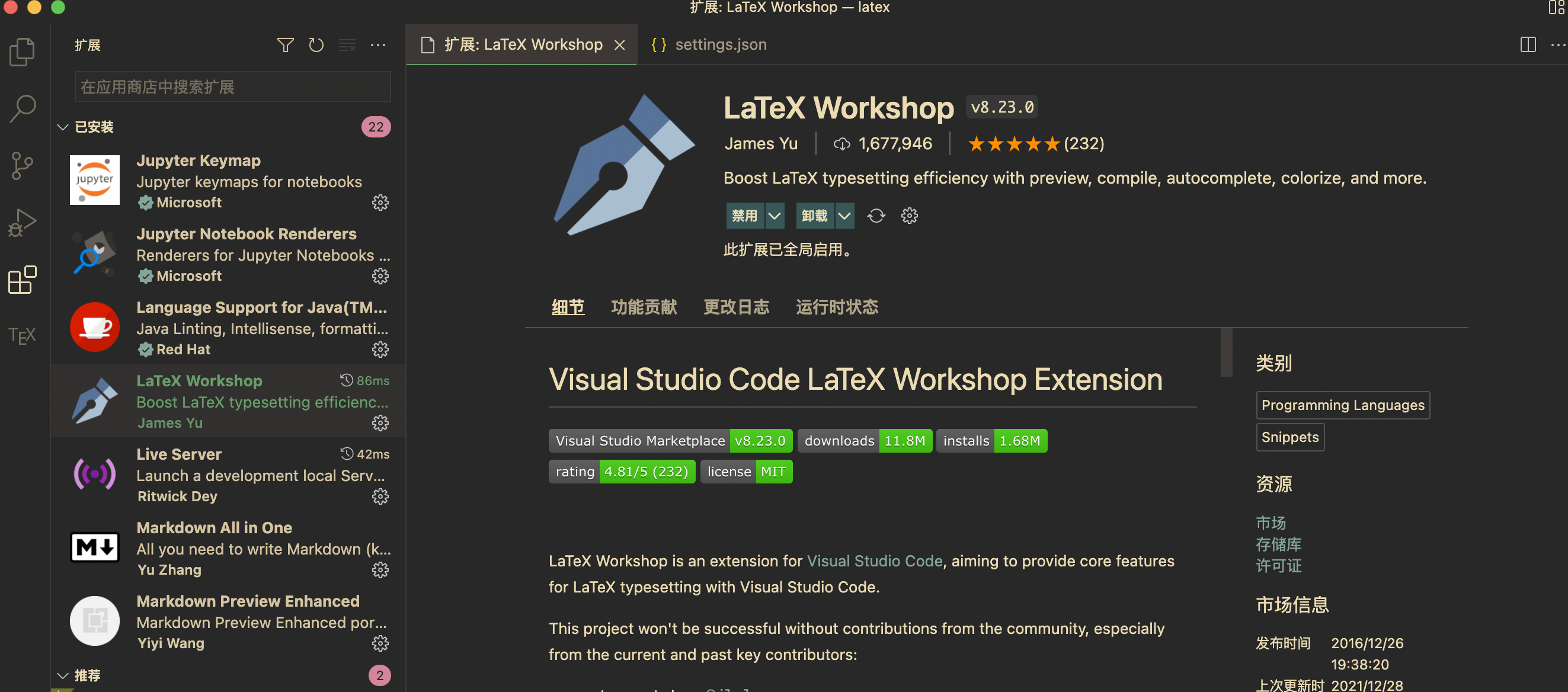Click the Snippets category tag
The width and height of the screenshot is (1568, 692).
pos(1290,437)
